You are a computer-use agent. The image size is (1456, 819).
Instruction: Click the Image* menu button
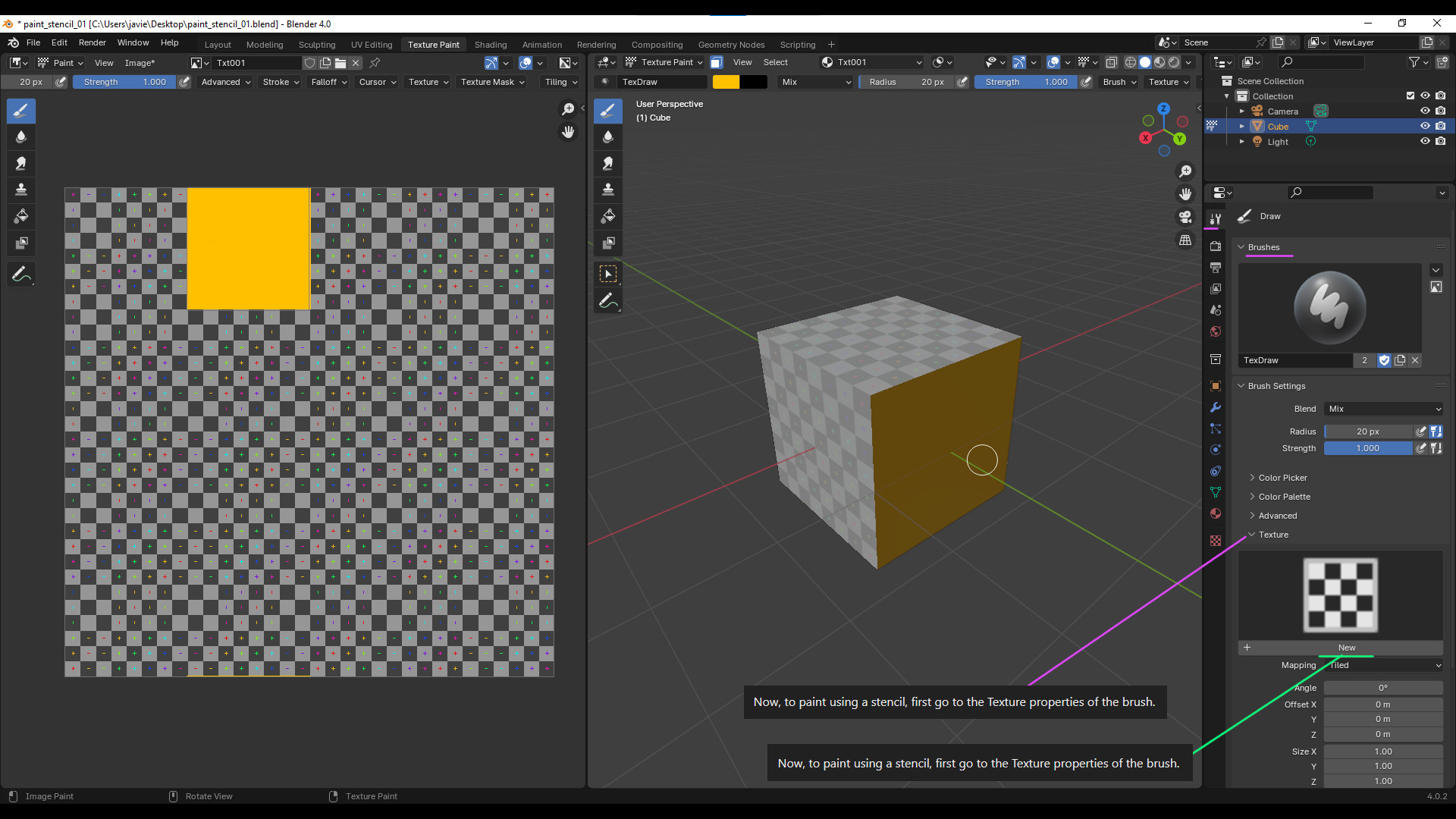point(140,63)
